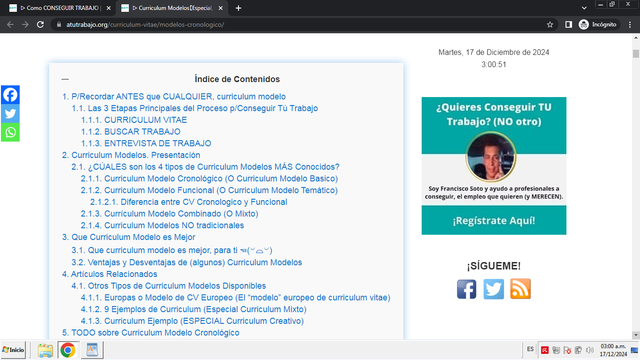640x360 pixels.
Task: Open '5. TODO sobre Curriculum Modelo Cronológico'
Action: [151, 333]
